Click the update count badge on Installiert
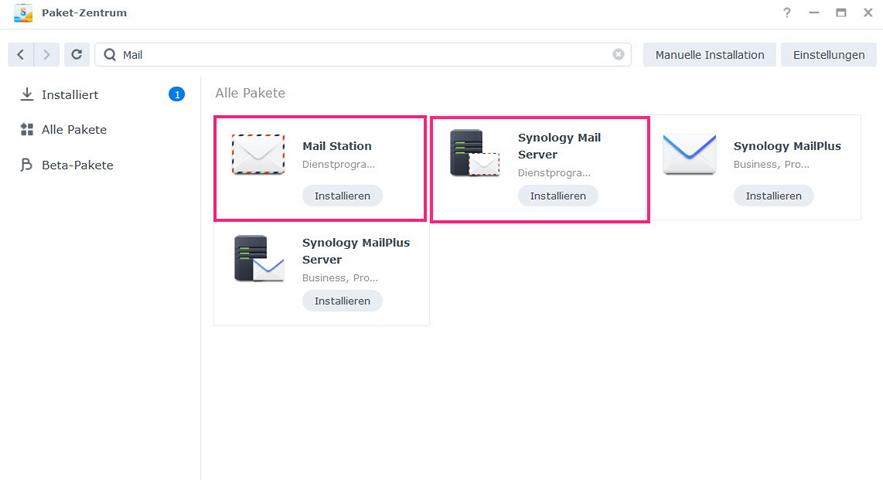This screenshot has height=480, width=883. (x=177, y=94)
